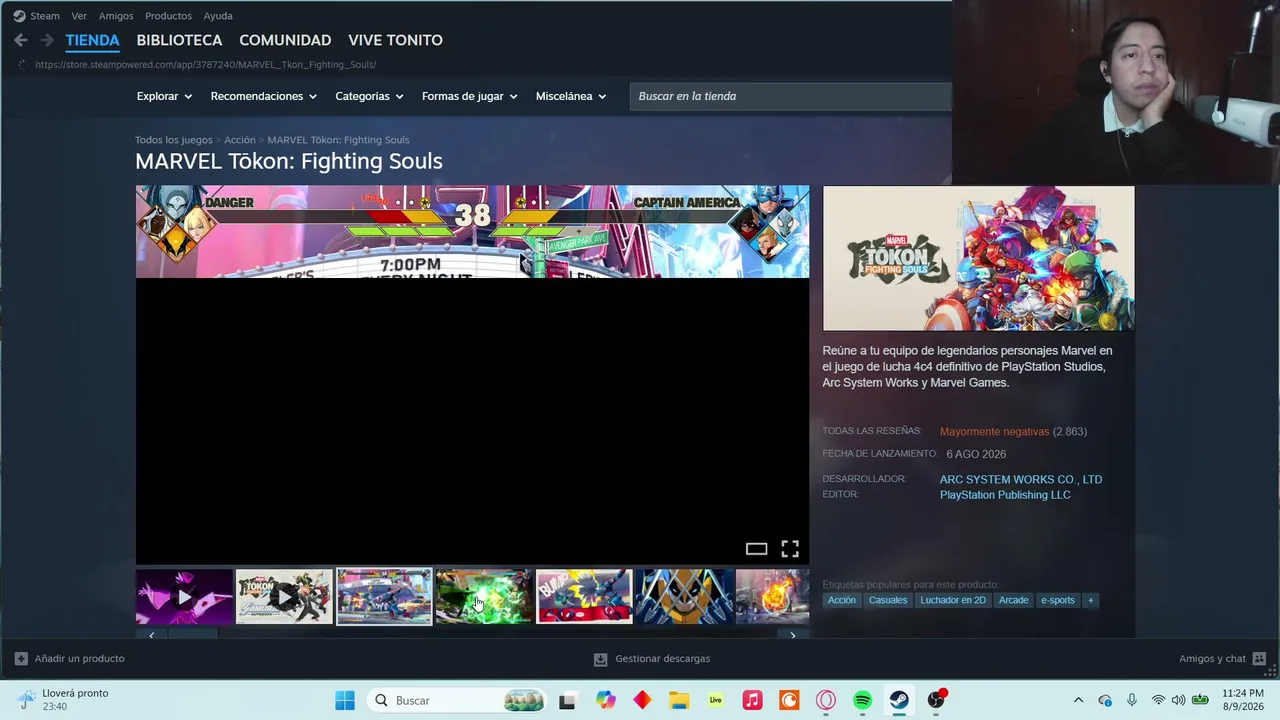Screen dimensions: 1280x720
Task: Open Opera browser from the taskbar
Action: [826, 700]
